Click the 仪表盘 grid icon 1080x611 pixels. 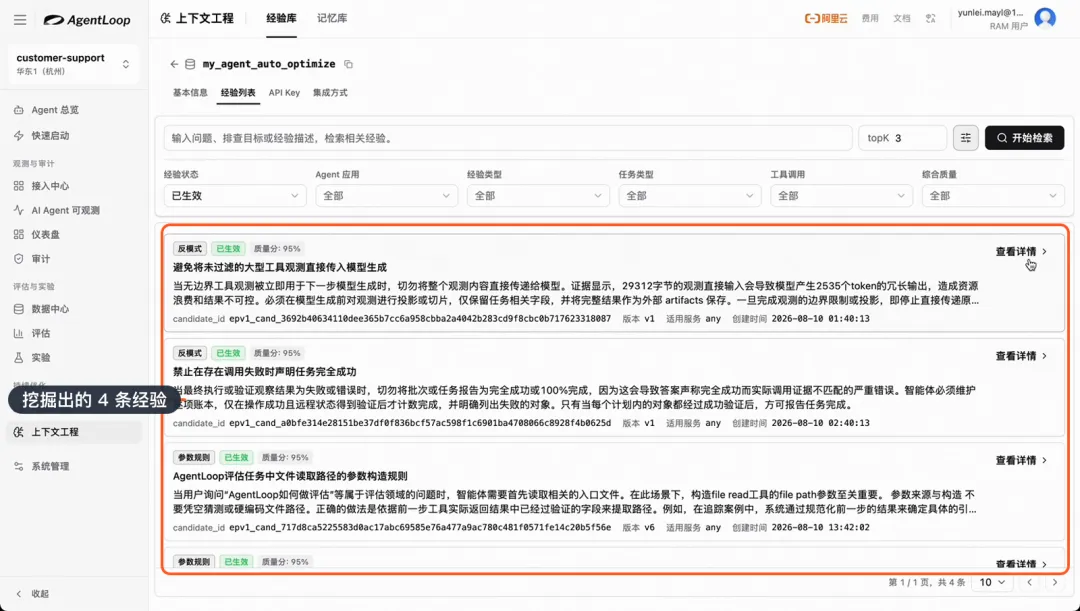(19, 234)
